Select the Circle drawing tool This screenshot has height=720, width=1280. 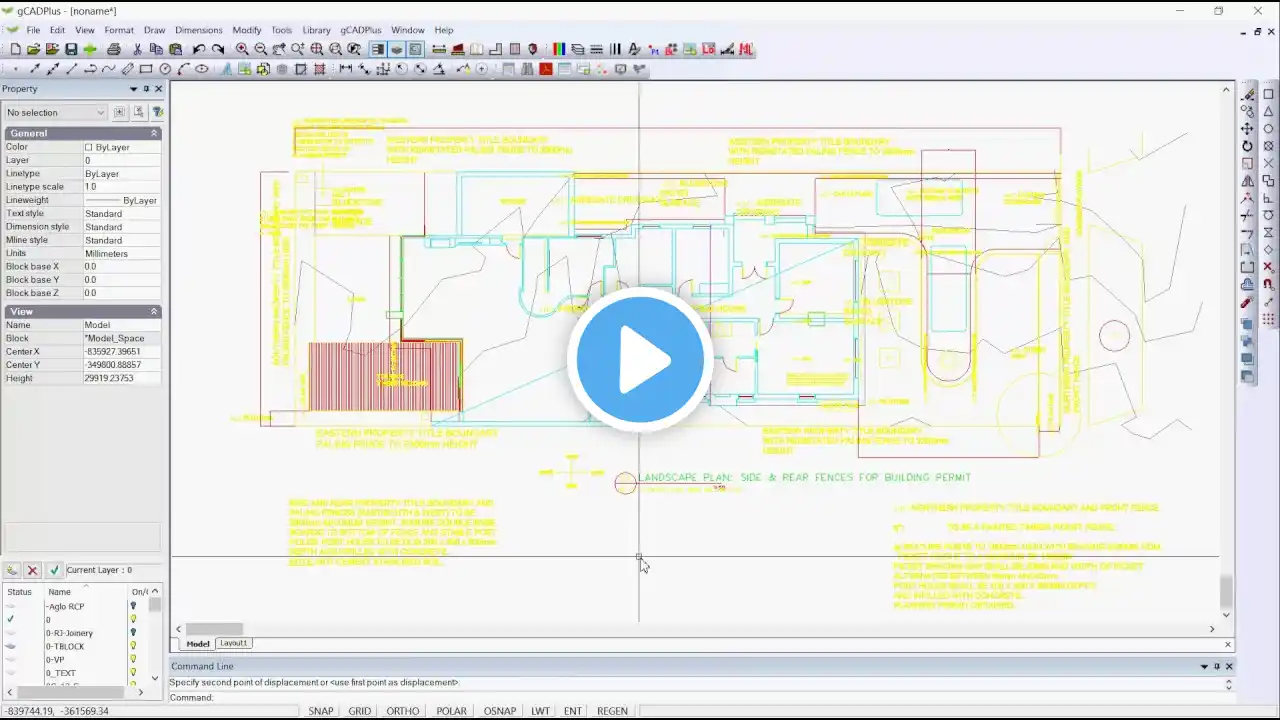pos(165,69)
